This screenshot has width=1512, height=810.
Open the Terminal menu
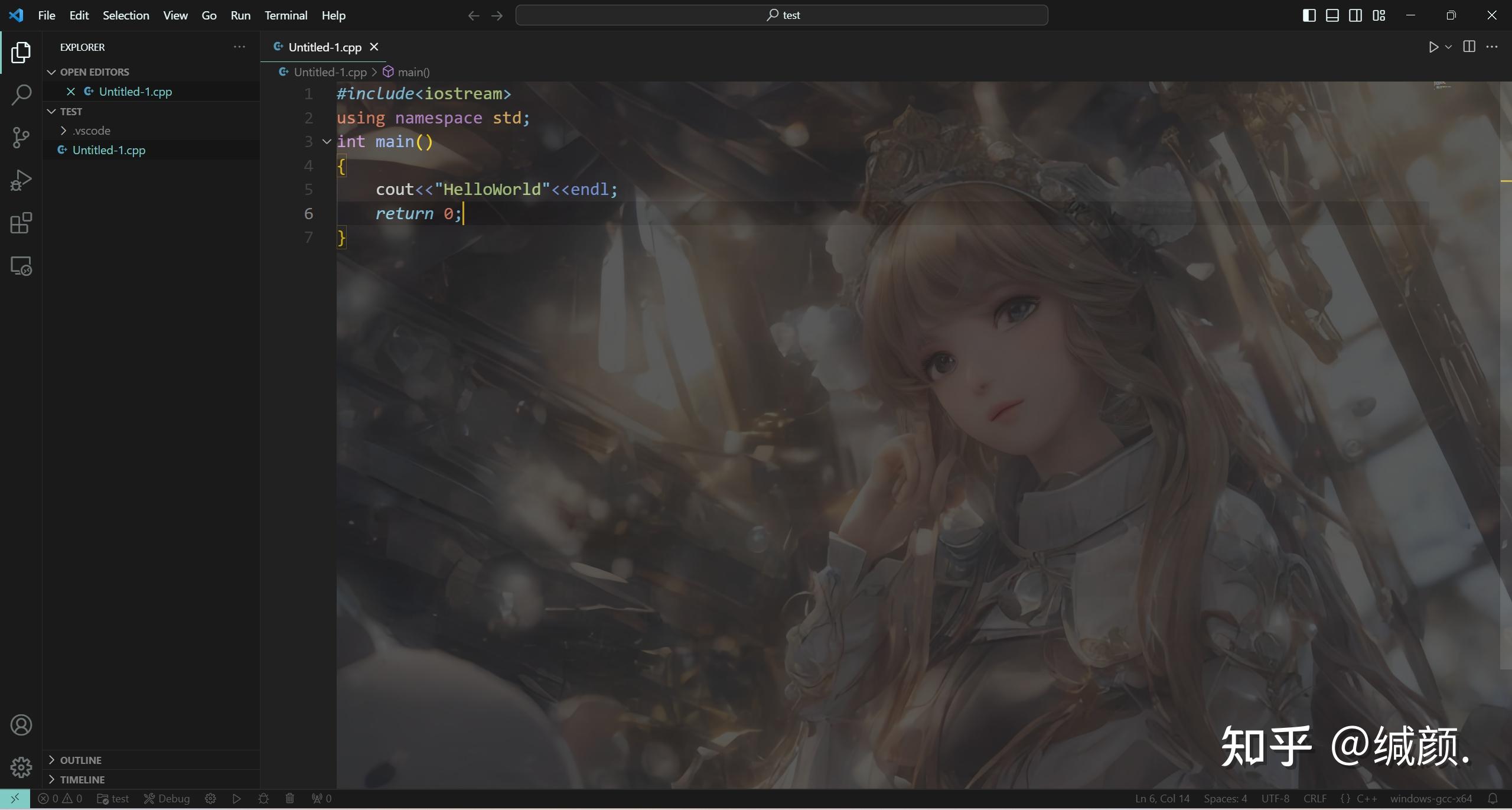pos(286,15)
